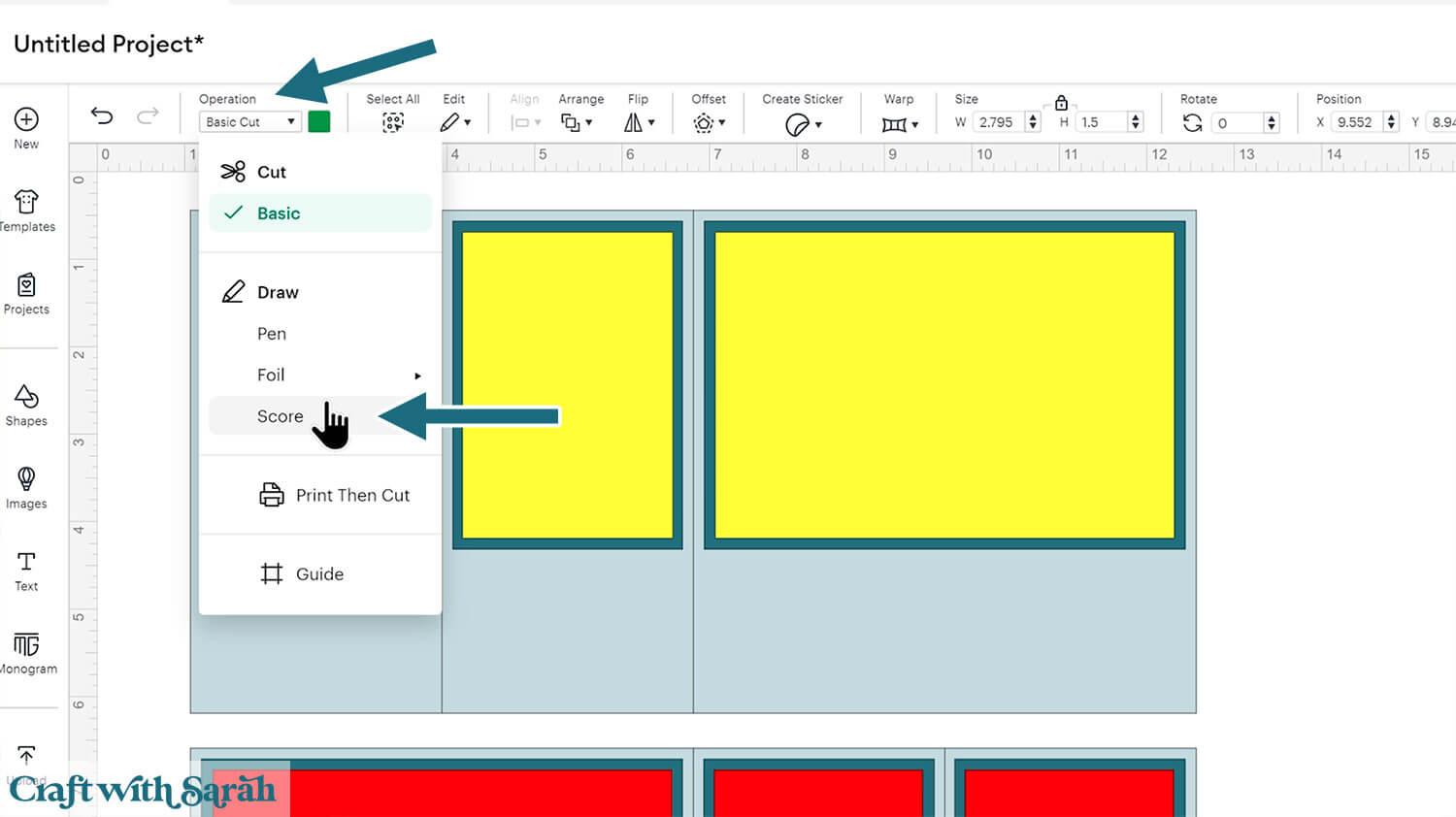The image size is (1456, 817).
Task: Adjust the X position stepper arrows
Action: (1392, 122)
